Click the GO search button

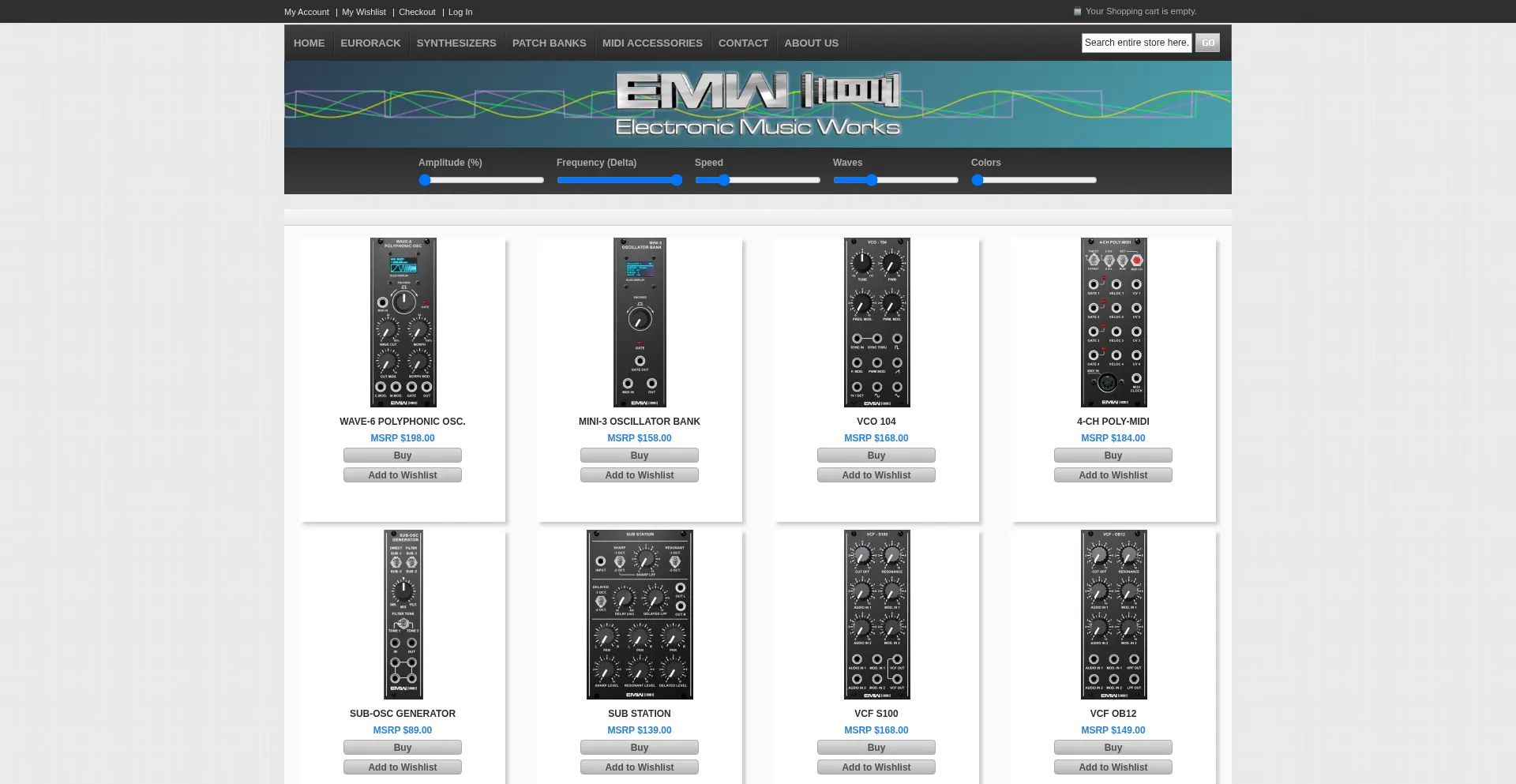coord(1207,43)
